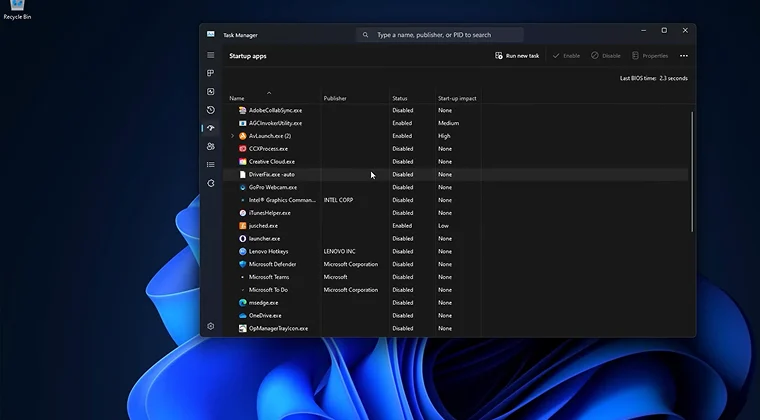
Task: Click the AGCInvokerUtility.exe icon
Action: (242, 123)
